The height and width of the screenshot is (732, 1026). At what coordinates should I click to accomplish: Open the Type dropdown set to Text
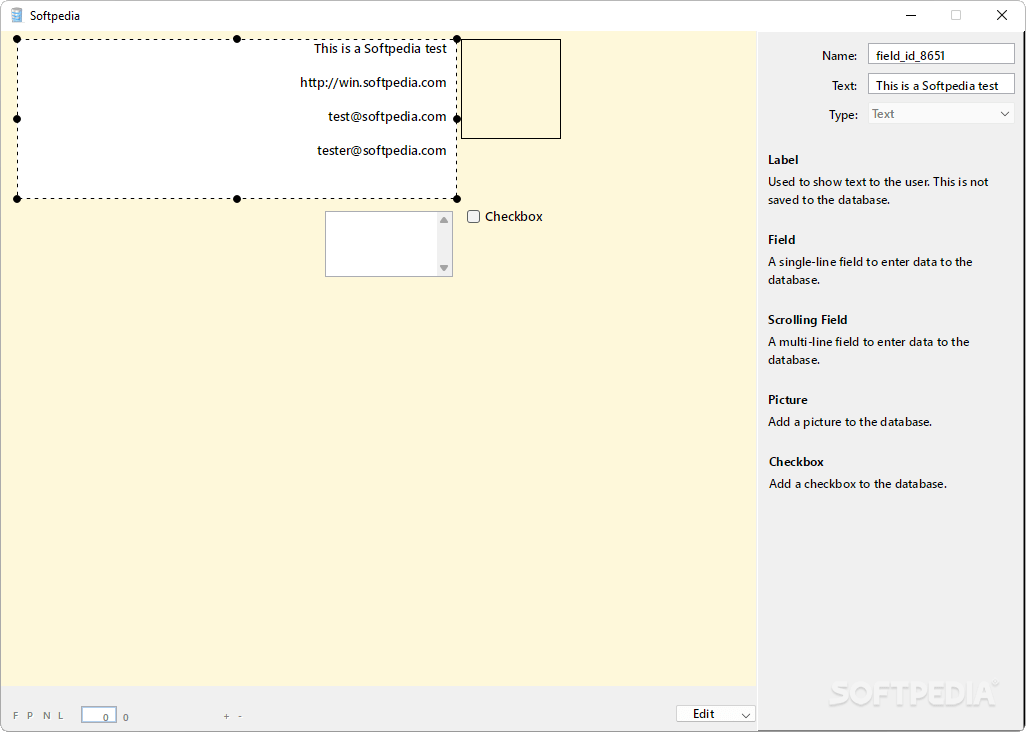tap(941, 114)
